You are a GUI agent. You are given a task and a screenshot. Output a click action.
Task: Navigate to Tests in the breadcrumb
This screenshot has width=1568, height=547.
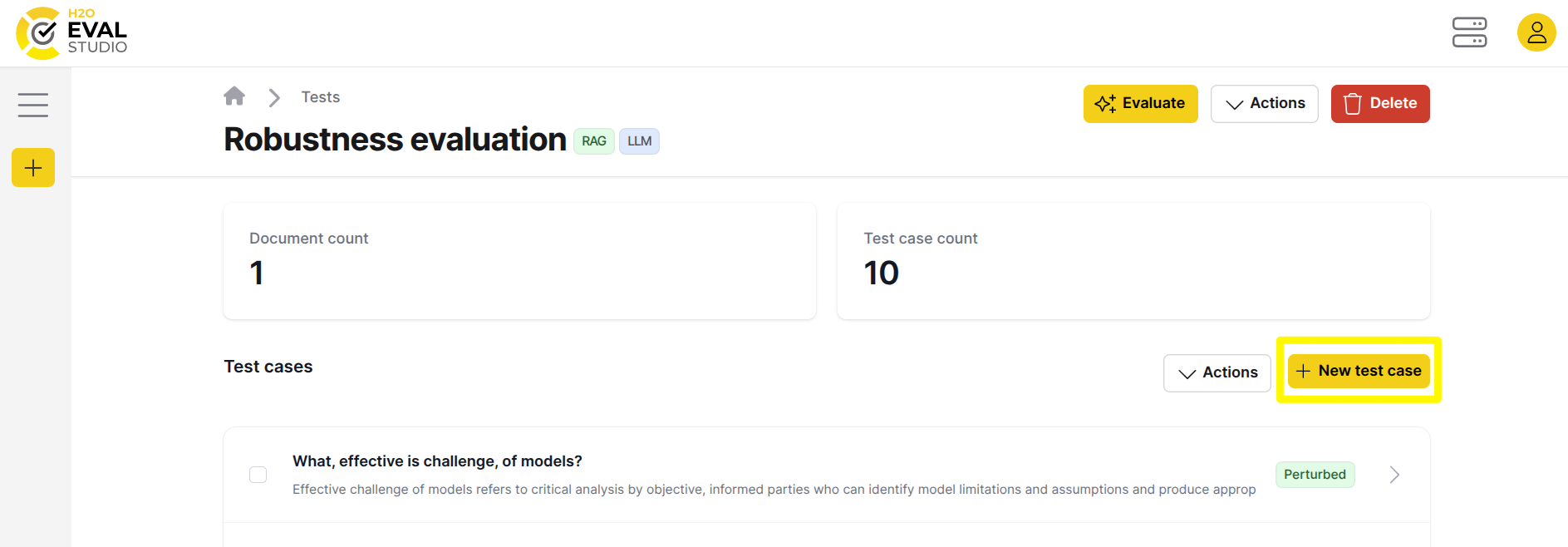tap(320, 96)
